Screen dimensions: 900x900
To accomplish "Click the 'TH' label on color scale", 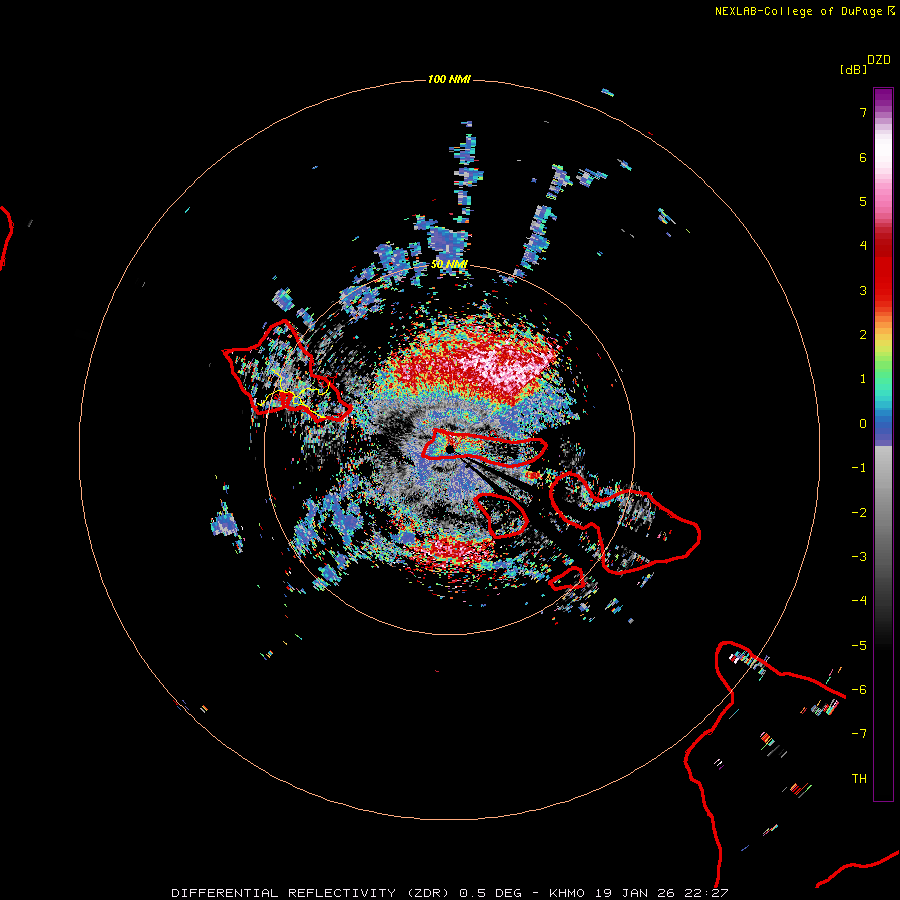I will pyautogui.click(x=859, y=779).
